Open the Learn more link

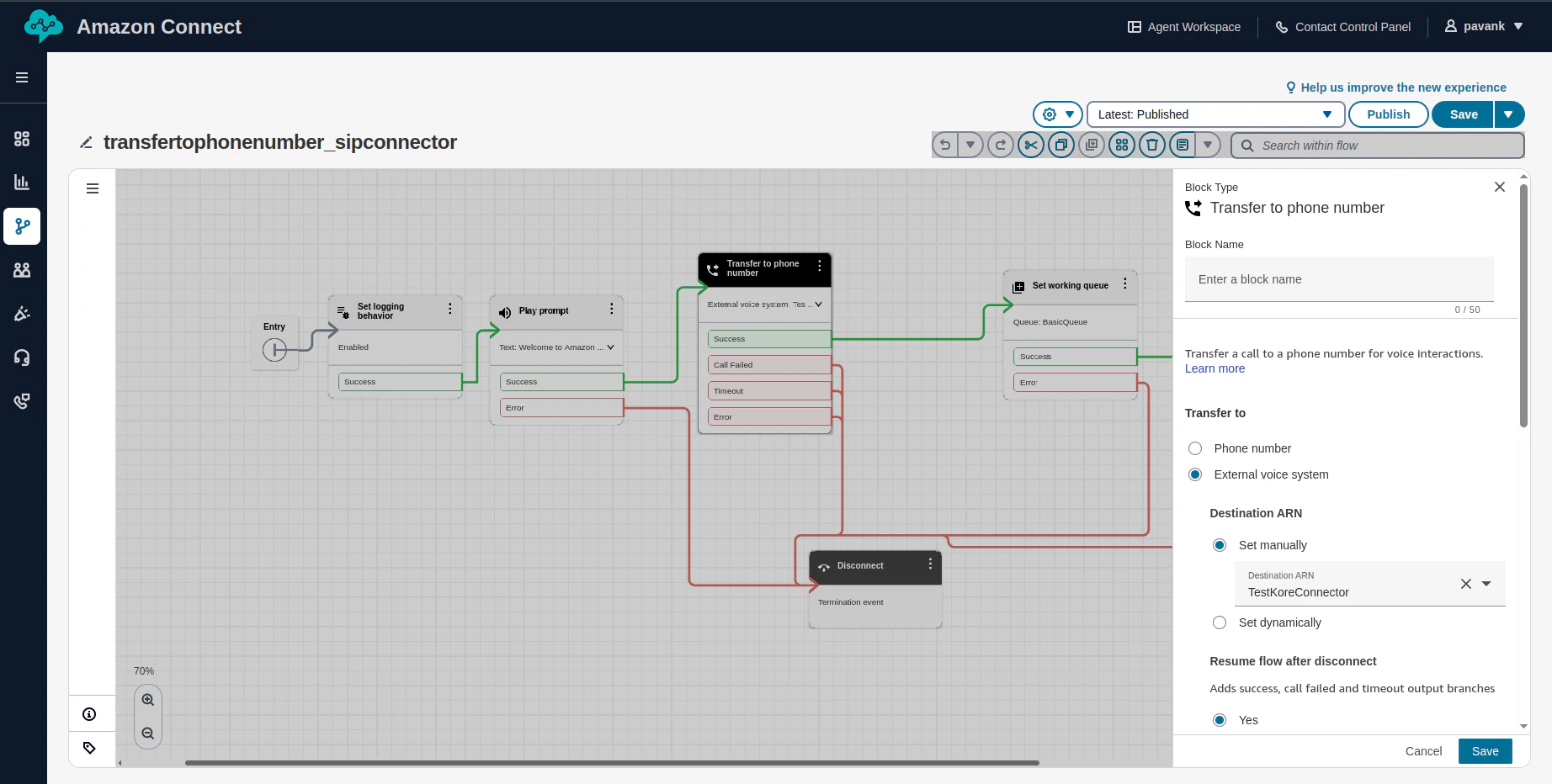pyautogui.click(x=1214, y=368)
